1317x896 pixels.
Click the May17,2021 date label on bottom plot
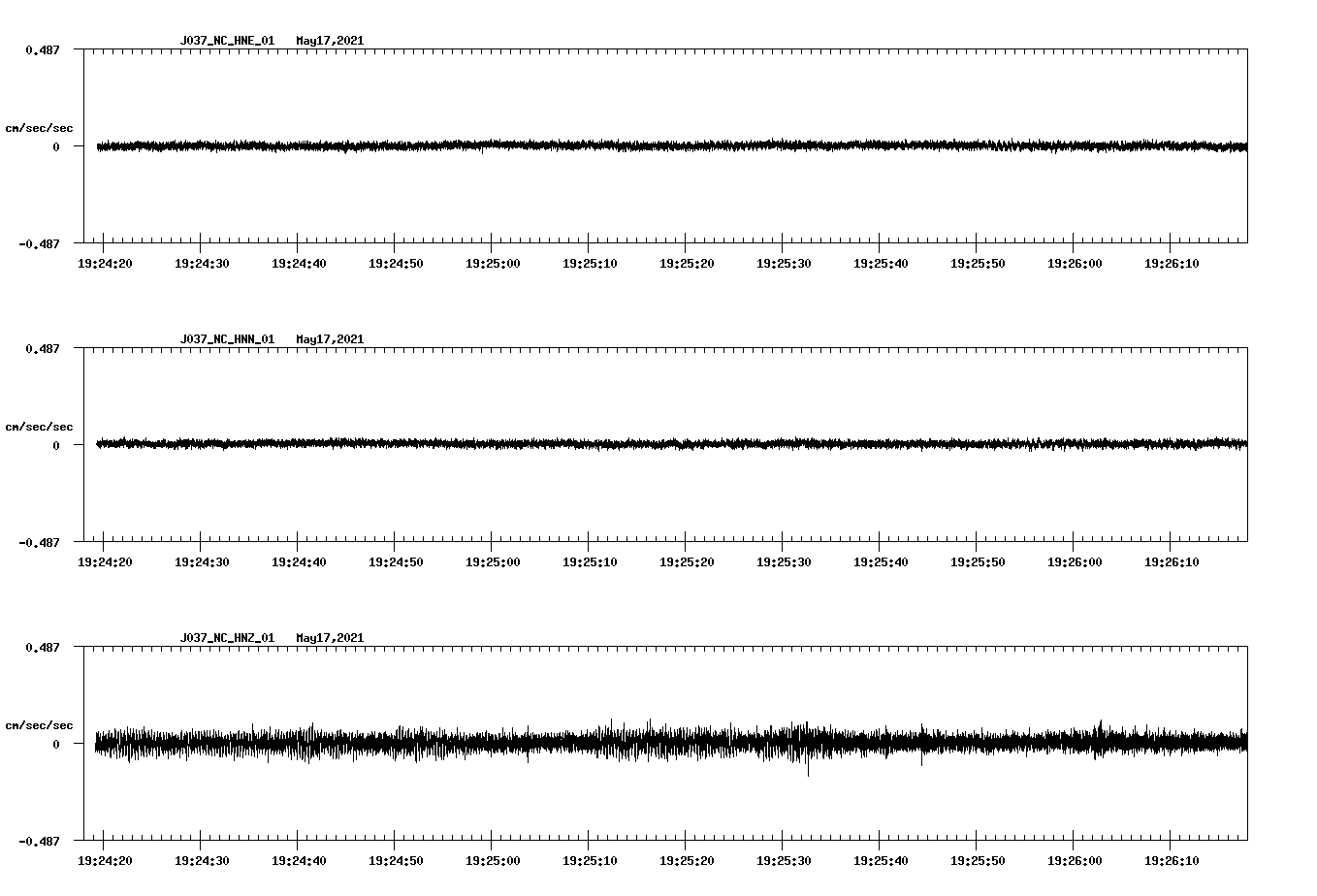pos(330,637)
